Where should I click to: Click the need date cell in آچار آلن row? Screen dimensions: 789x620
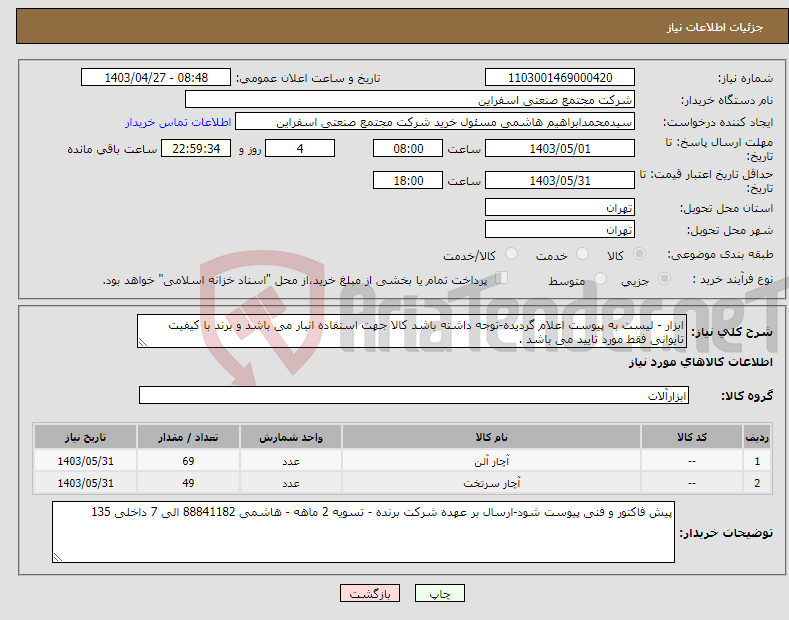pos(85,461)
